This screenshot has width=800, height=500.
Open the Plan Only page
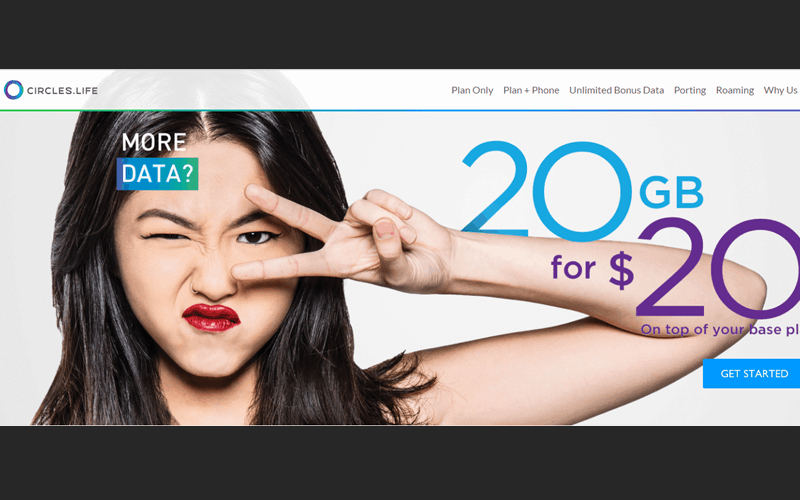[472, 90]
